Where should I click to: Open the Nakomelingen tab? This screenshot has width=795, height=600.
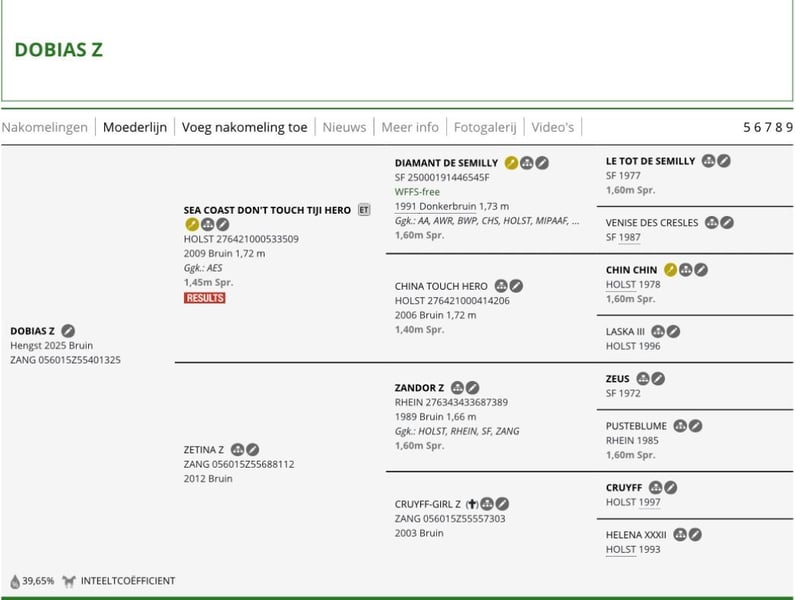tap(45, 127)
